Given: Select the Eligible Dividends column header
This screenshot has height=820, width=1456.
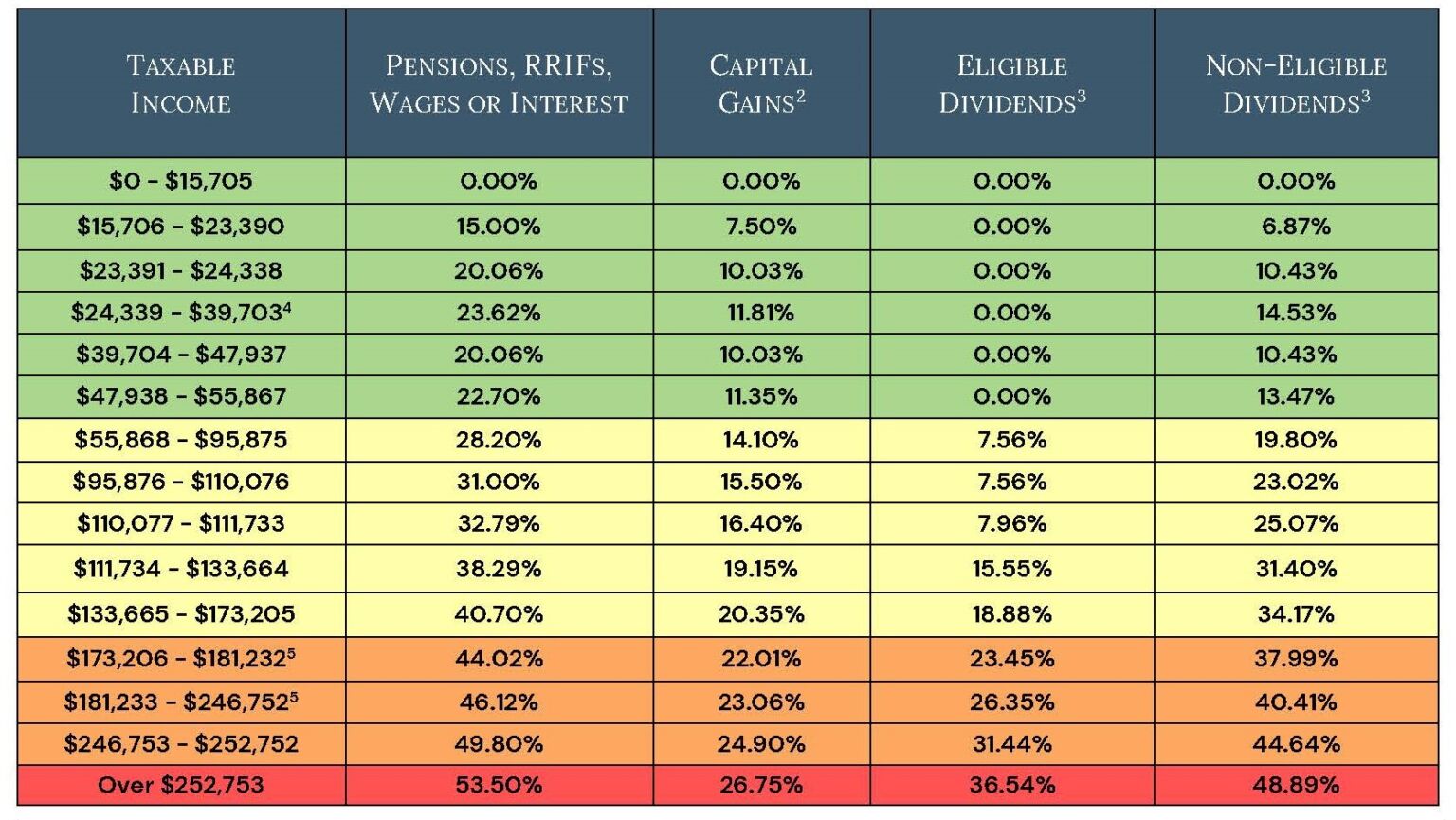Looking at the screenshot, I should 1011,83.
